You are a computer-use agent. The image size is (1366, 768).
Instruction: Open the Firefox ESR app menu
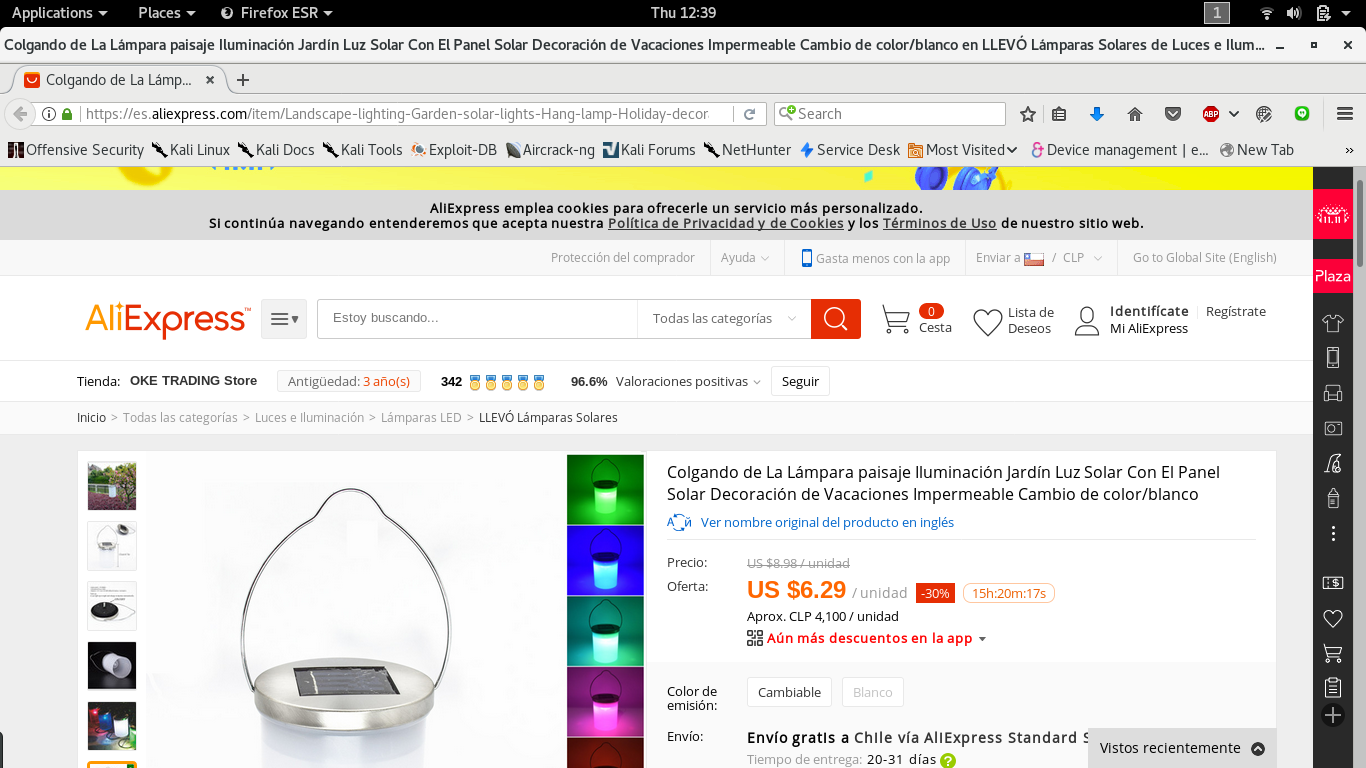click(x=276, y=13)
